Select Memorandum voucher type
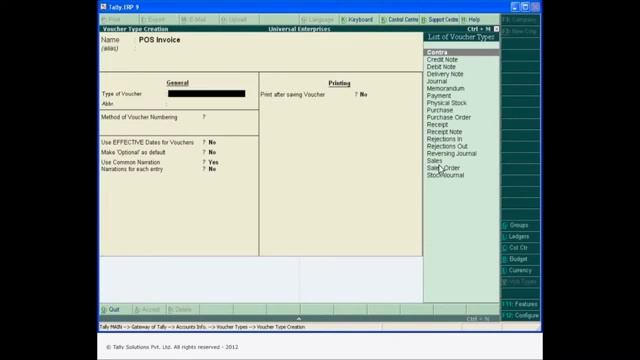Image resolution: width=640 pixels, height=360 pixels. (445, 89)
